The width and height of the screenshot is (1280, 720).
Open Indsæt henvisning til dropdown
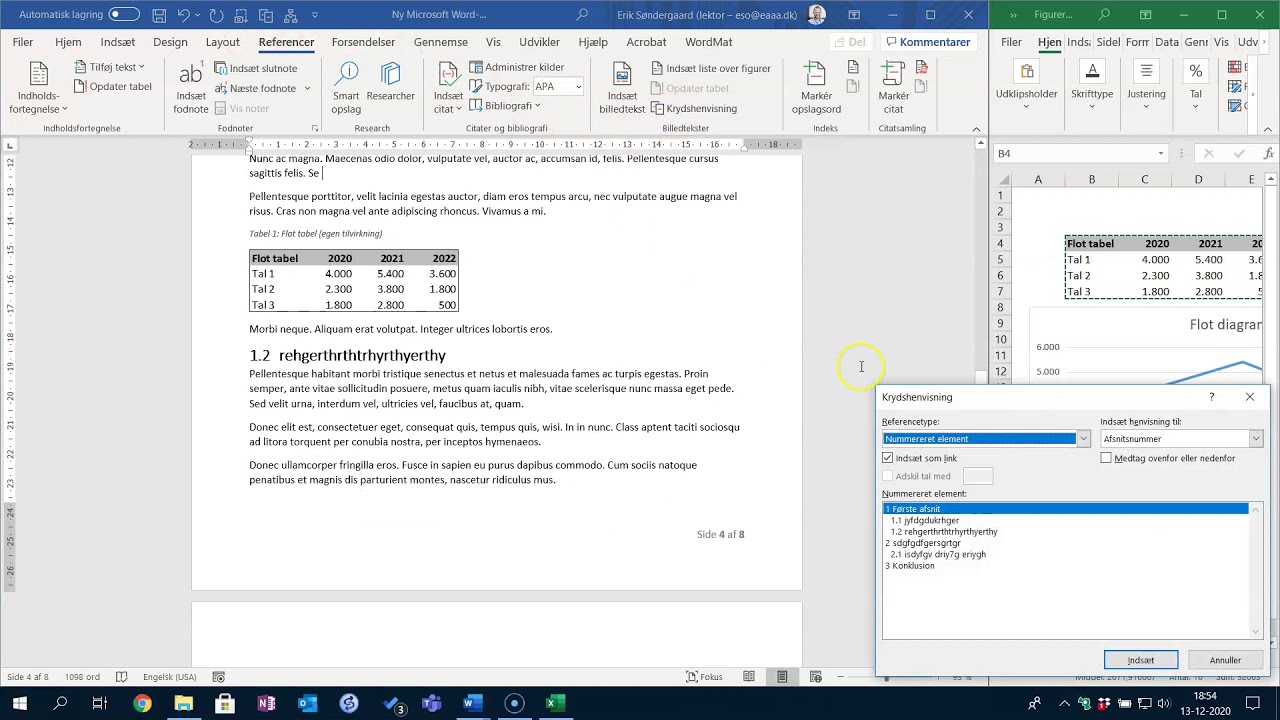coord(1256,438)
